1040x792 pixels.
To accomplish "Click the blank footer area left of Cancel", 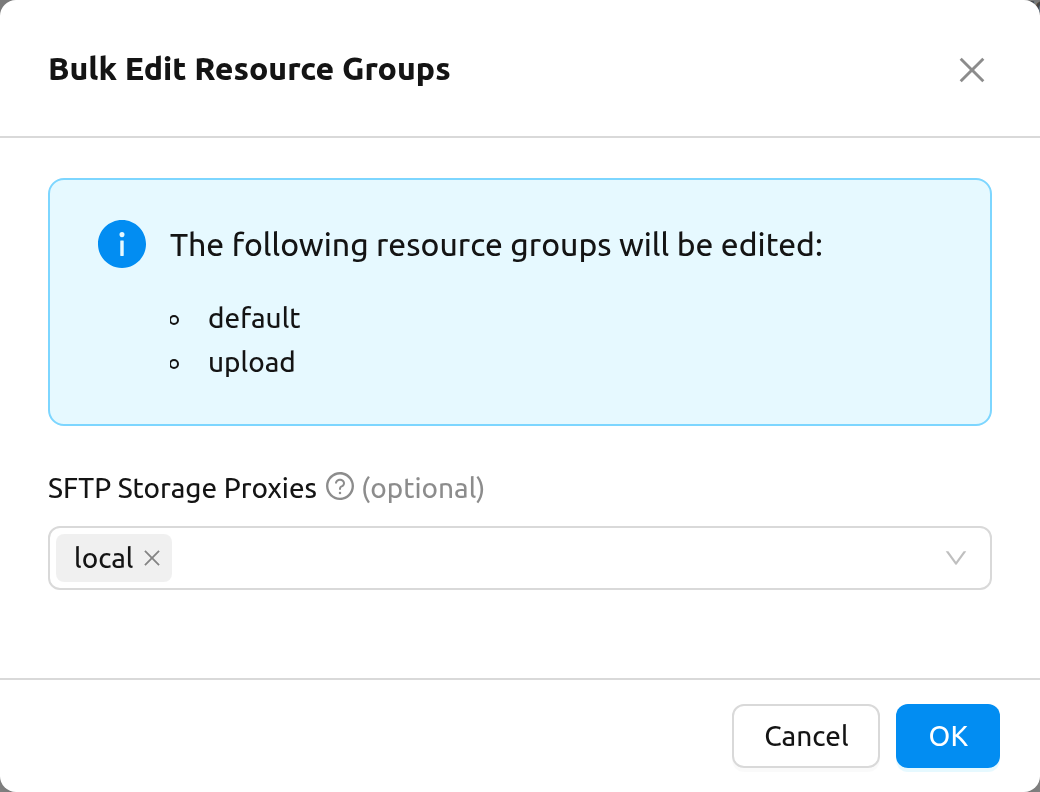I will [x=365, y=736].
